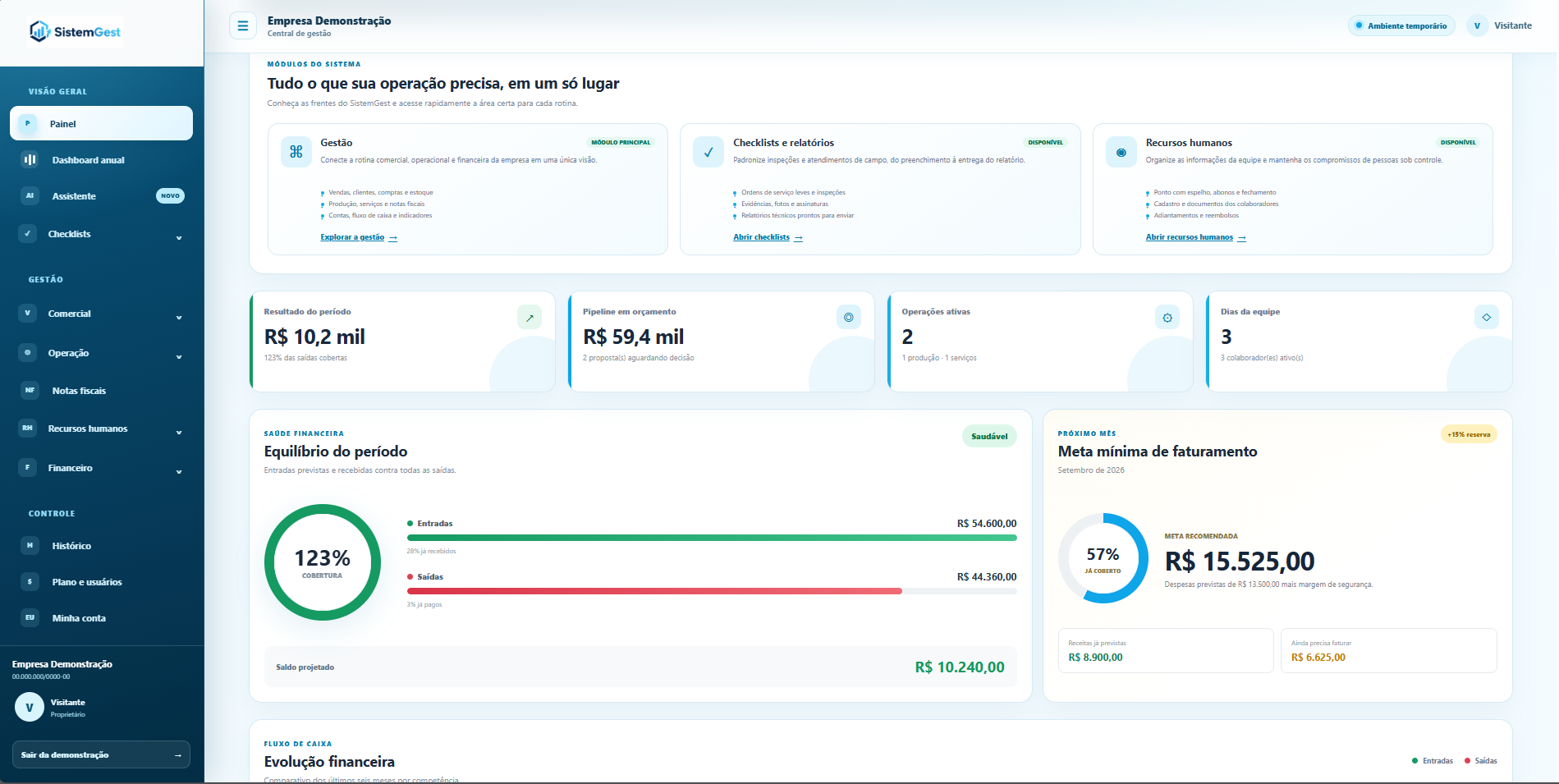Image resolution: width=1559 pixels, height=784 pixels.
Task: Click the Entradas green progress bar
Action: tap(712, 538)
